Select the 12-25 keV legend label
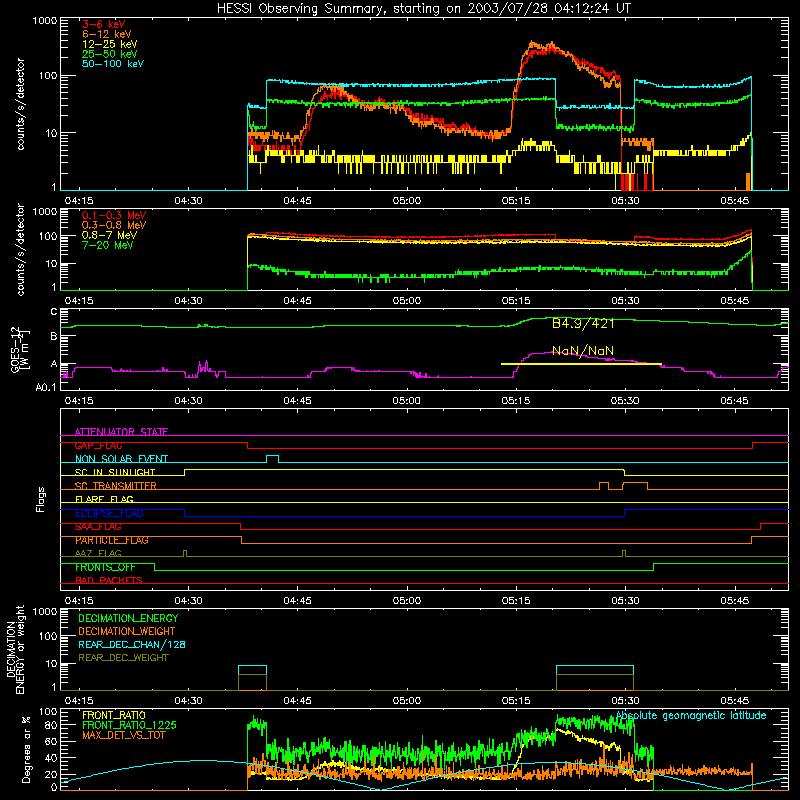800x800 pixels. coord(110,44)
